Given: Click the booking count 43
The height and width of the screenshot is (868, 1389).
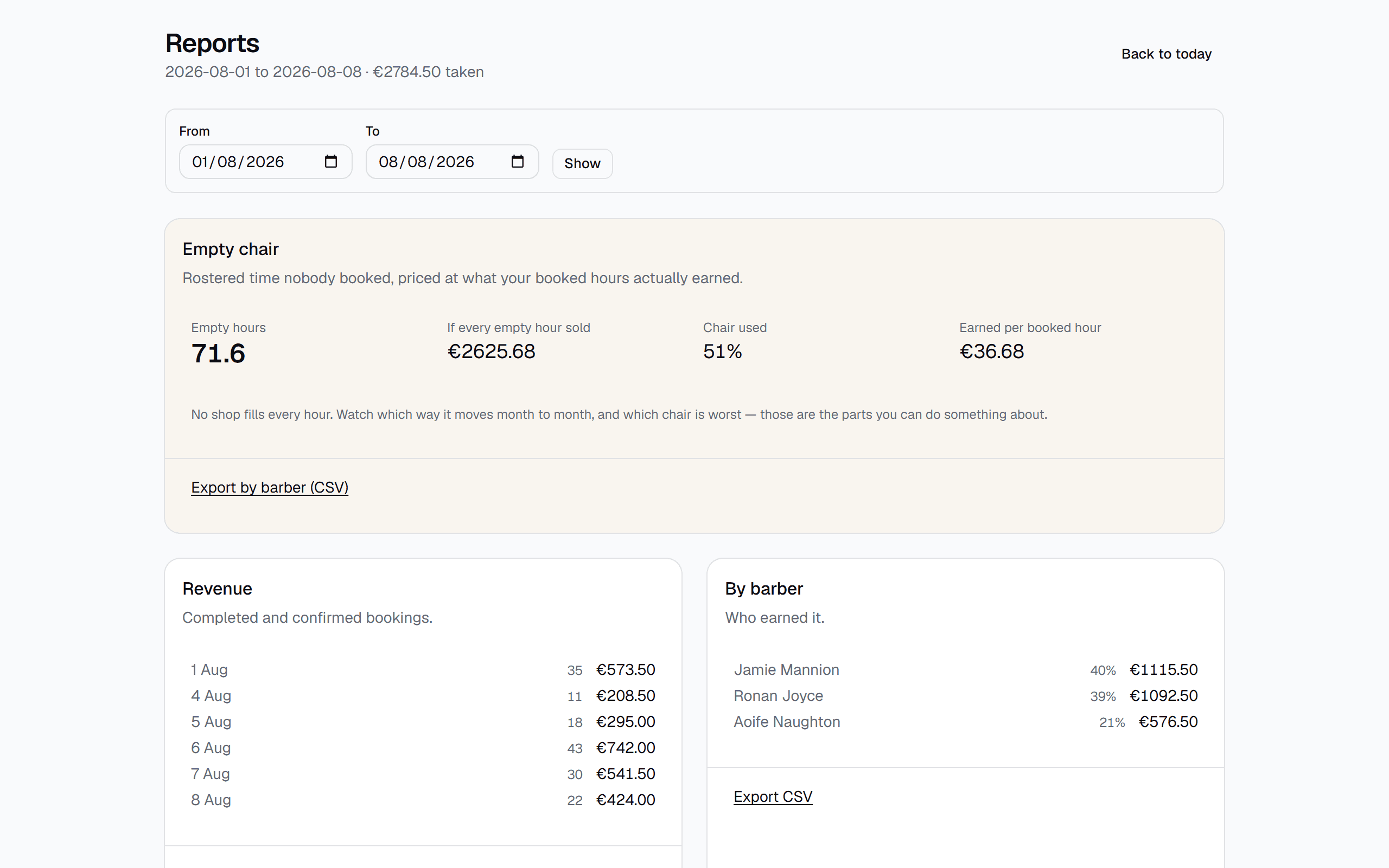Looking at the screenshot, I should coord(575,749).
